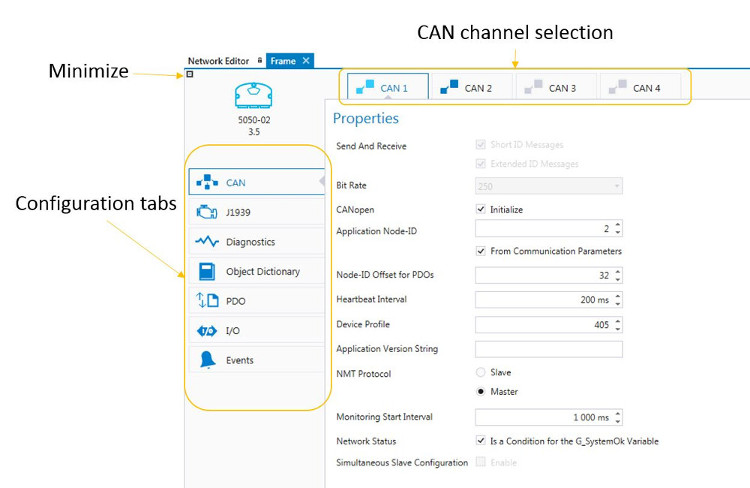Open the Events configuration tab

coord(256,360)
